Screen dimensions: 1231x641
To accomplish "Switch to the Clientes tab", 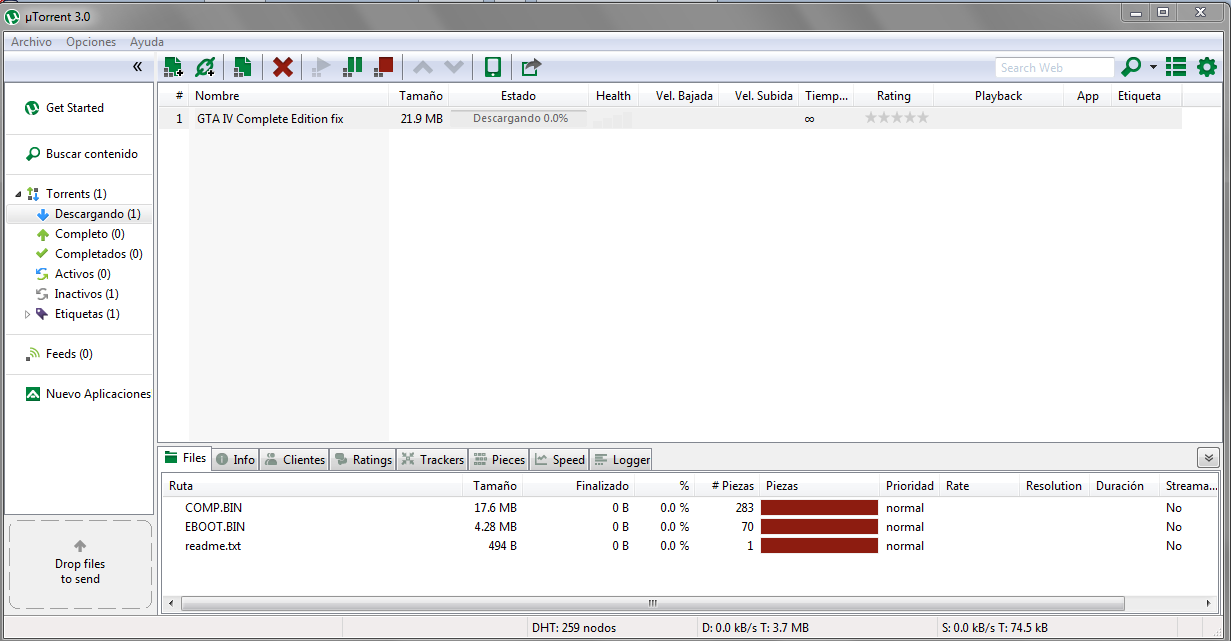I will (x=295, y=460).
